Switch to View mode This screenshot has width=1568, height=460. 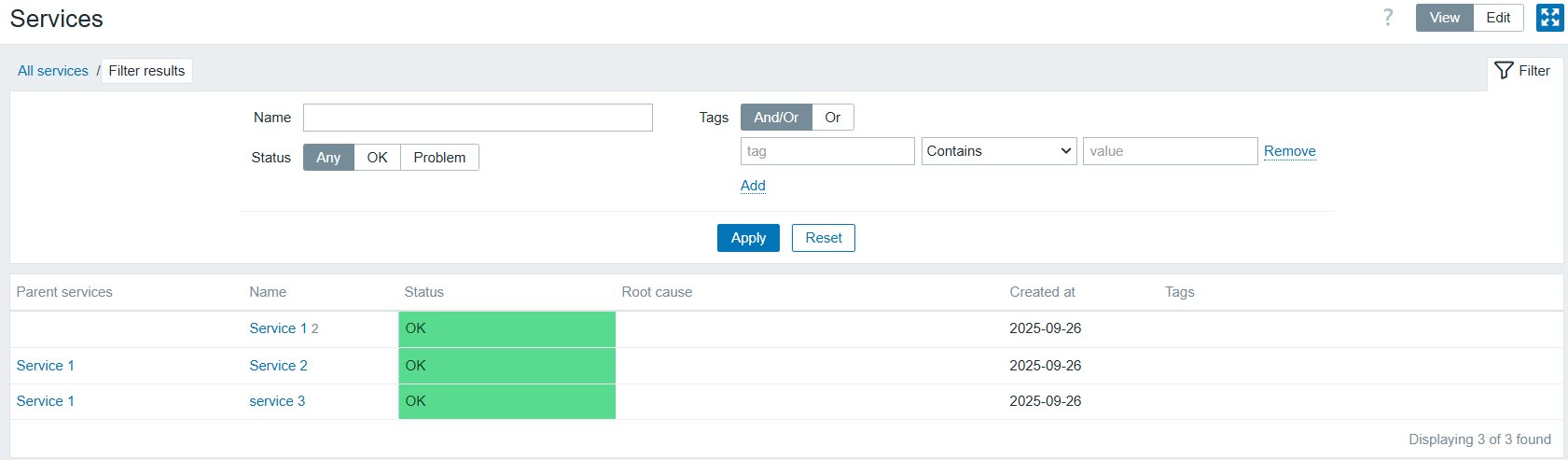[1444, 18]
